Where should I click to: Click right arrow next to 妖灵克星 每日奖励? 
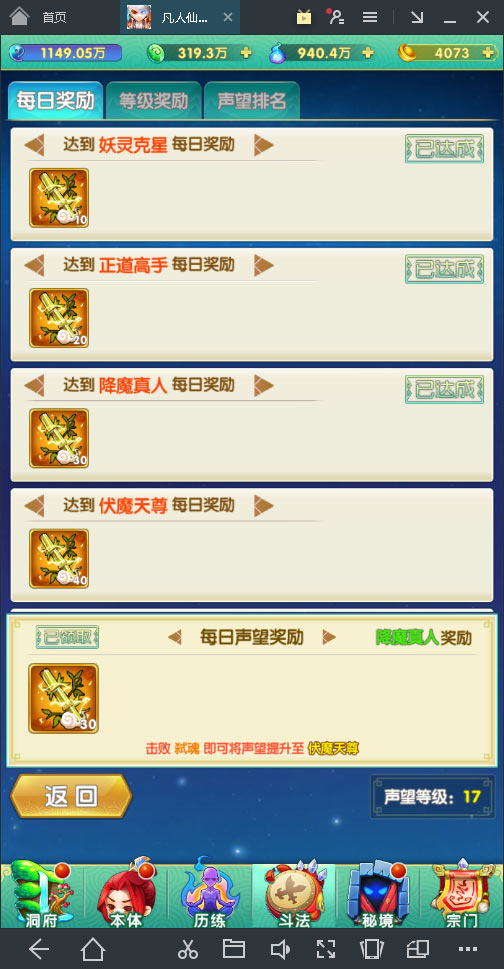(264, 145)
